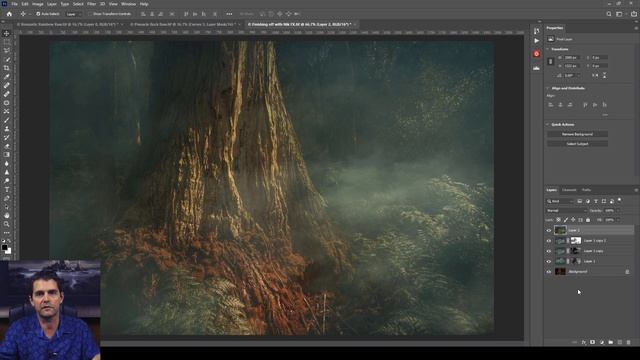Toggle the Auto-Select checkbox
This screenshot has height=360, width=640.
[x=38, y=14]
